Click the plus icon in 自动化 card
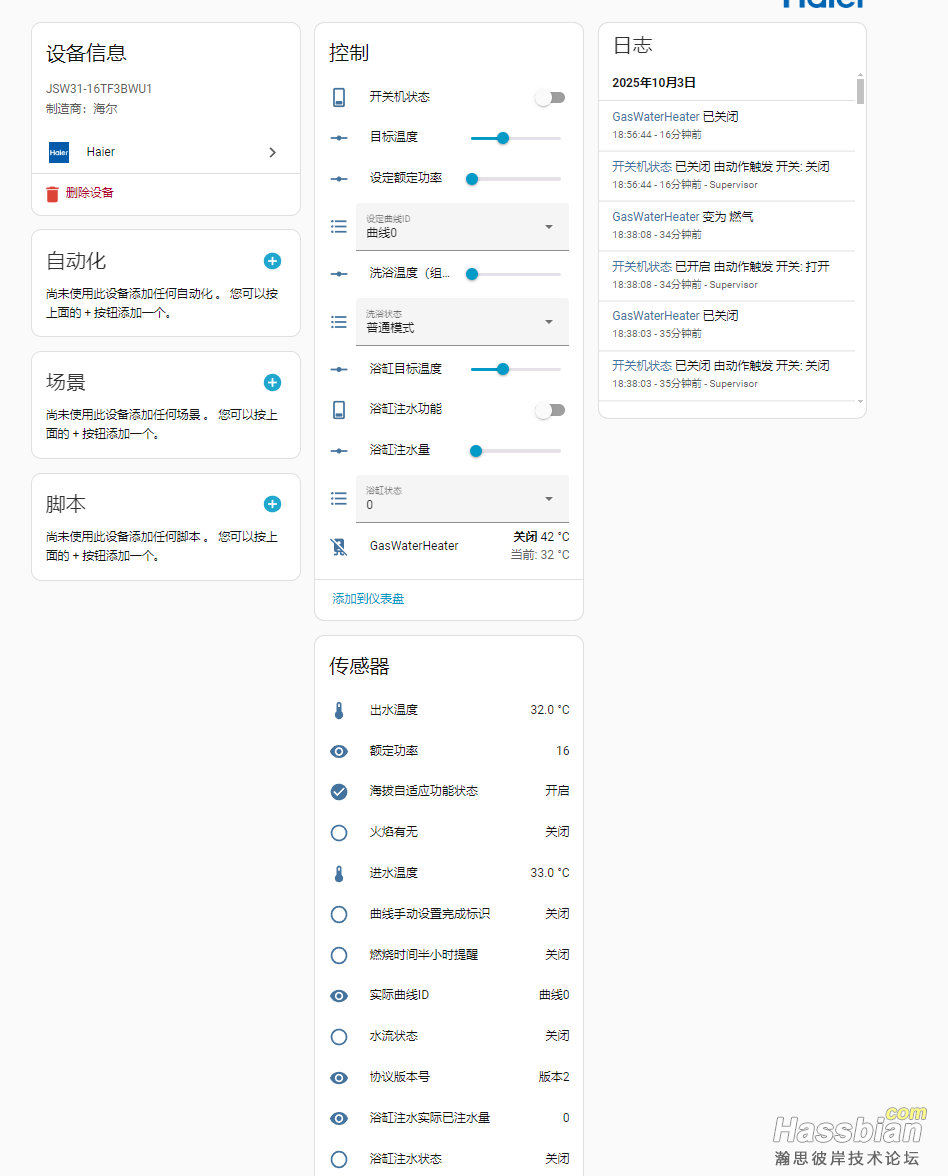 [x=272, y=261]
